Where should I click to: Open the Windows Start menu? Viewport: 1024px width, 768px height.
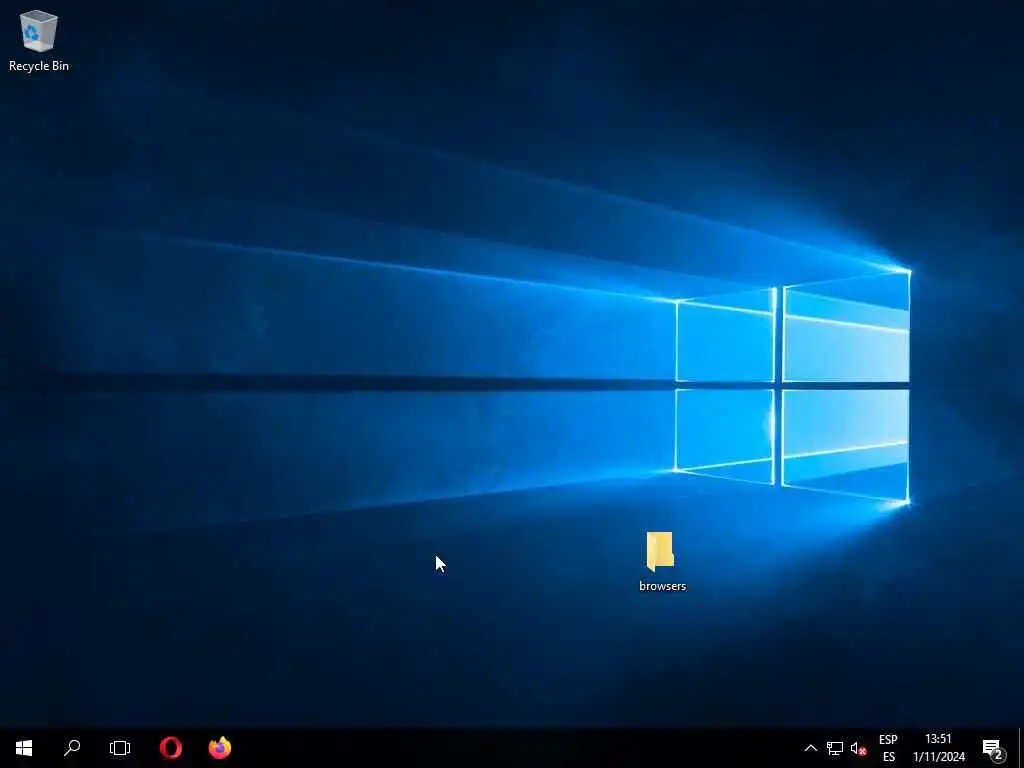pyautogui.click(x=24, y=748)
